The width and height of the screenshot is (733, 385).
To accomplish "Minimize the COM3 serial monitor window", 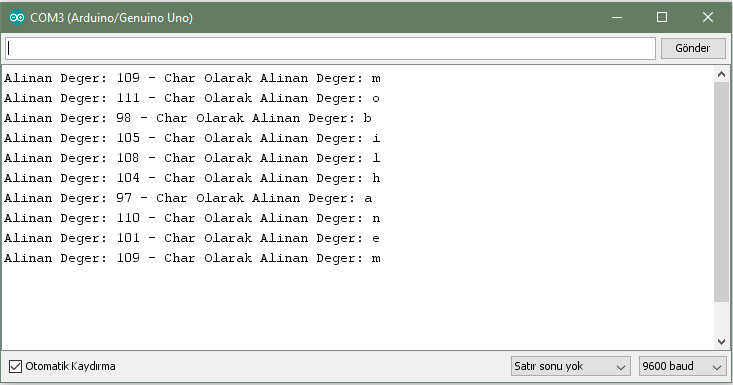I will (x=617, y=18).
